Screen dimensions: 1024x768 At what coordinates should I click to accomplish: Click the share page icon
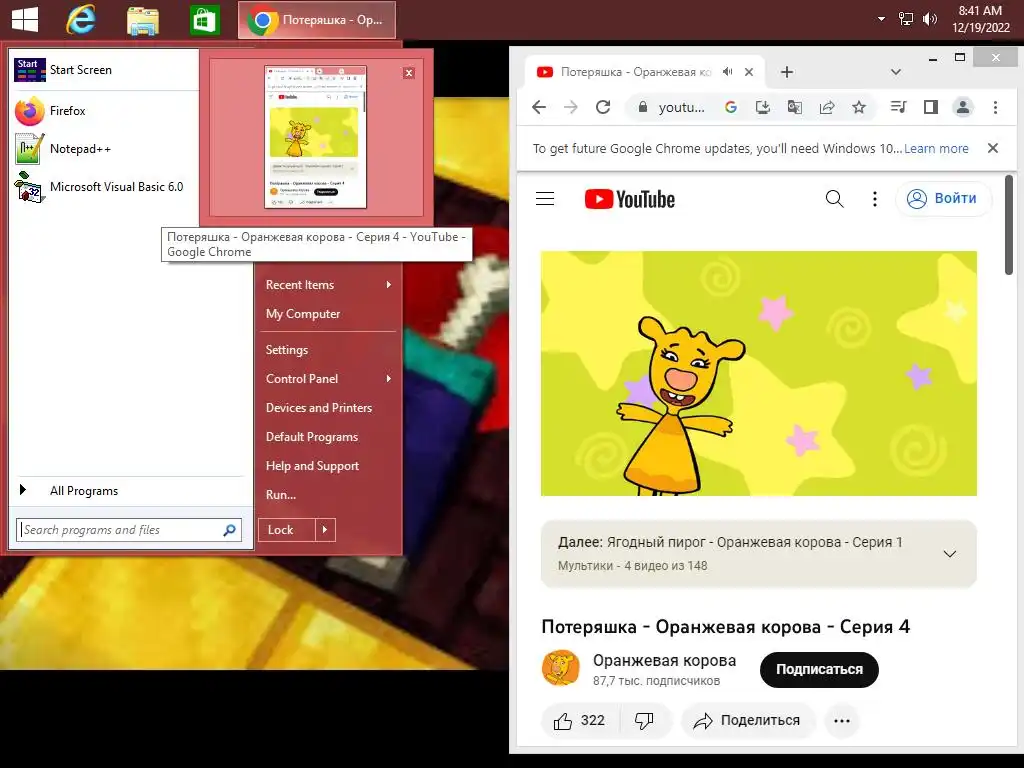point(827,107)
